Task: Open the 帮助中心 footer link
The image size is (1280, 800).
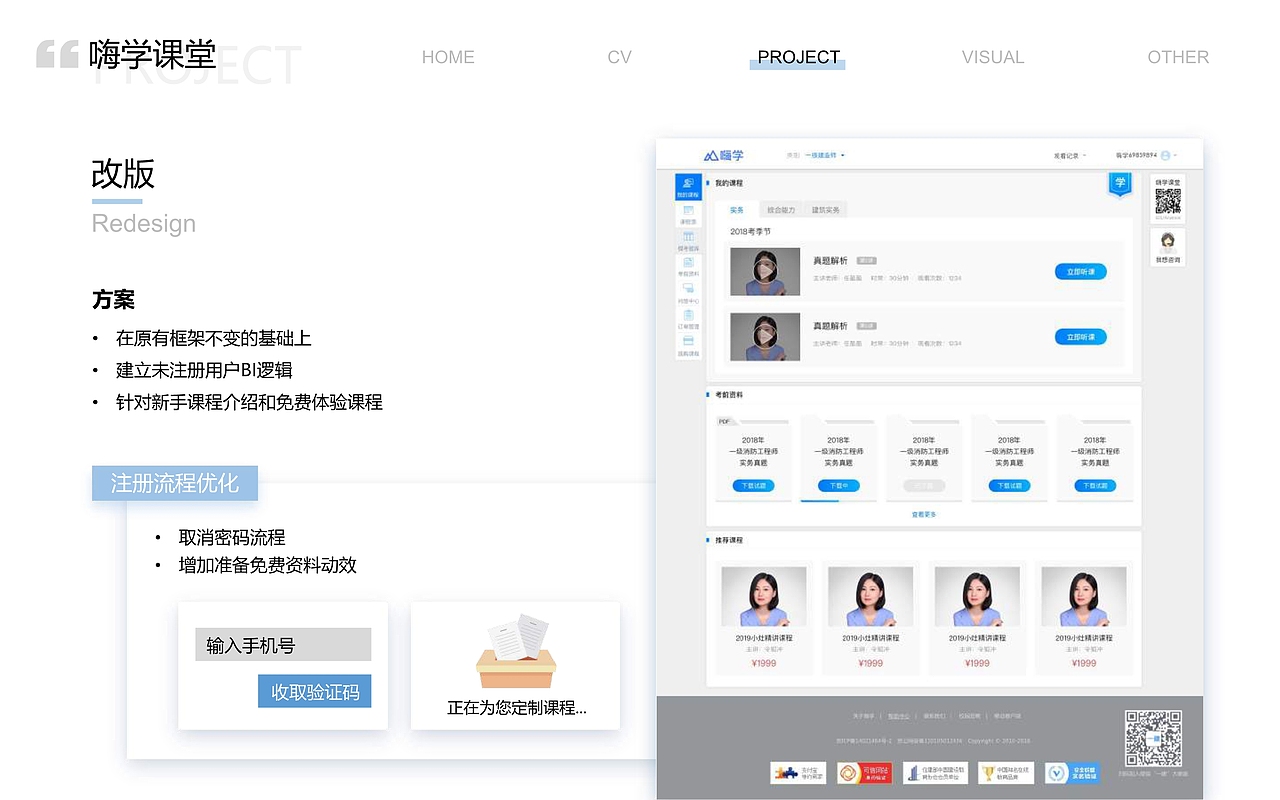Action: (x=899, y=716)
